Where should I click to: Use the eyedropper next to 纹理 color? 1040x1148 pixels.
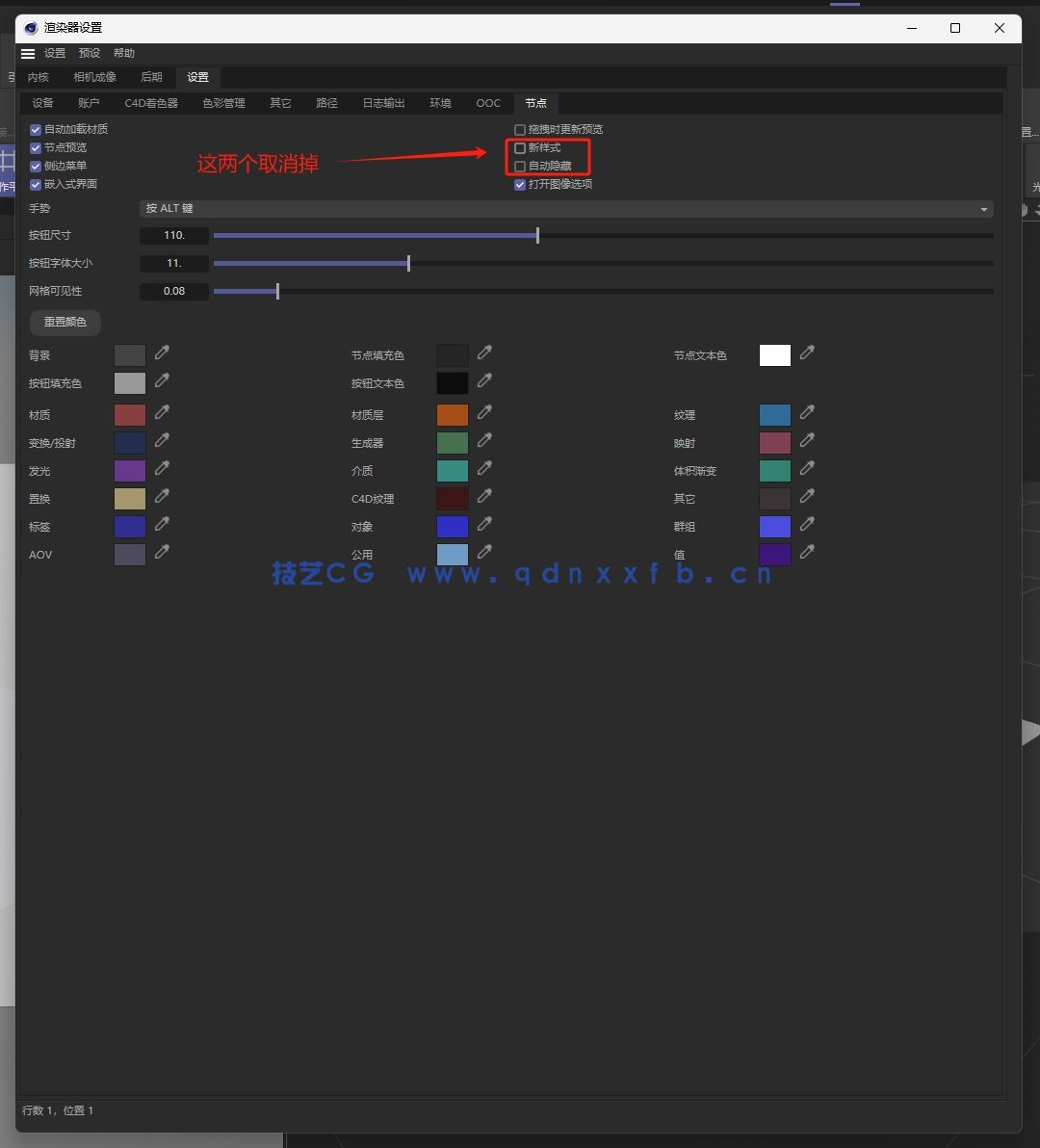coord(806,414)
